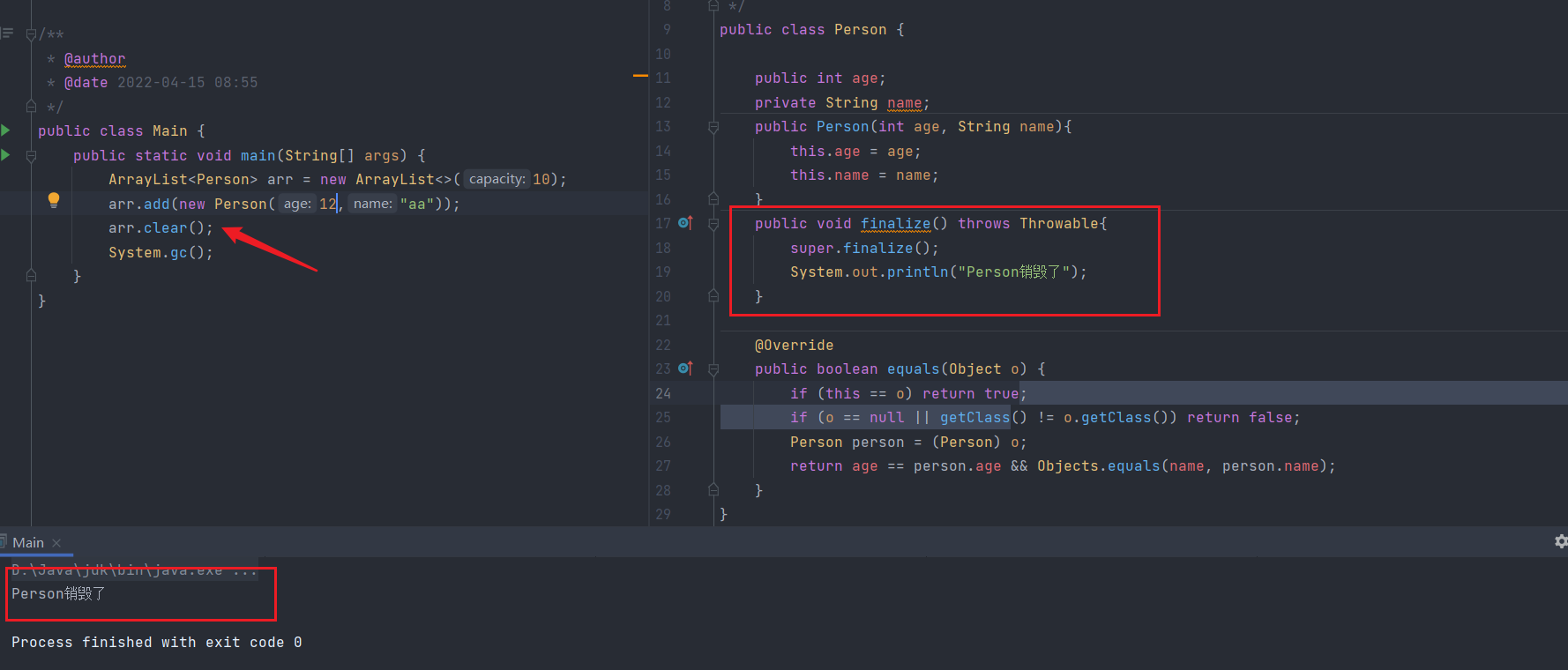The image size is (1568, 670).
Task: Open the run console settings gear
Action: pos(1561,541)
